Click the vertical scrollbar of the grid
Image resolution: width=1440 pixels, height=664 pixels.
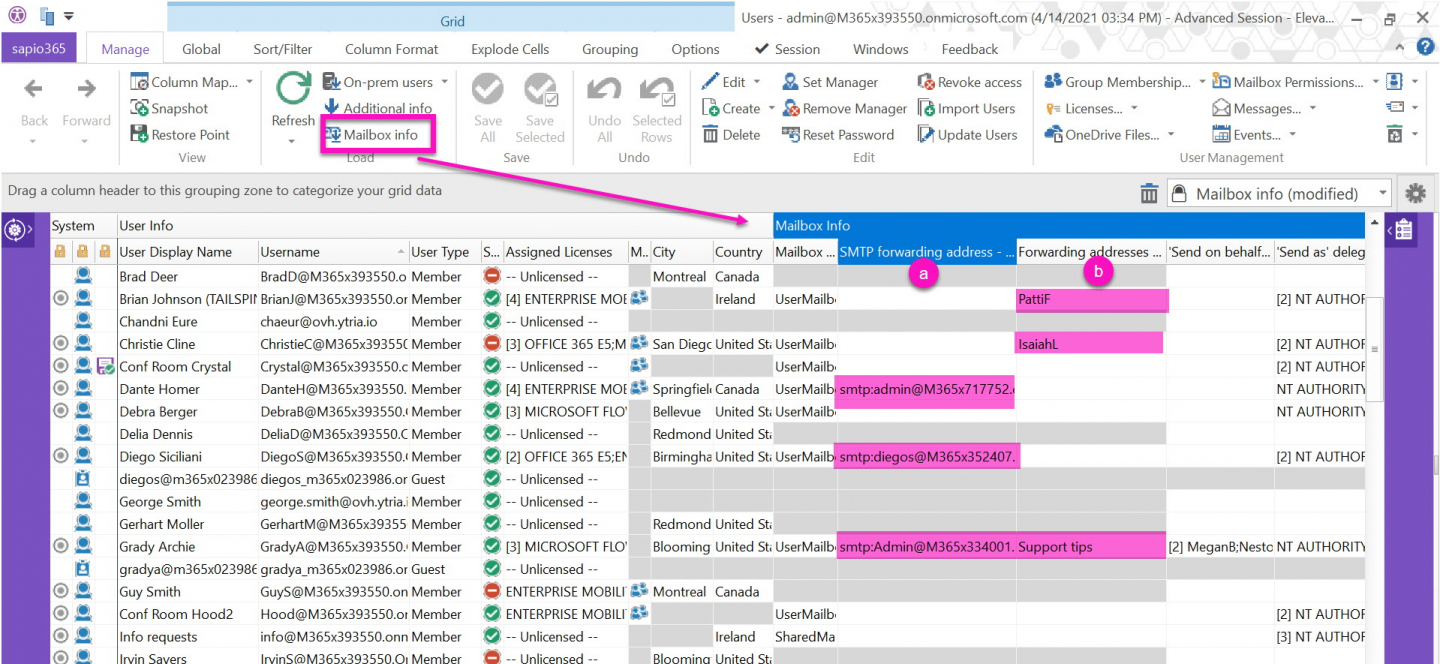pyautogui.click(x=1375, y=440)
